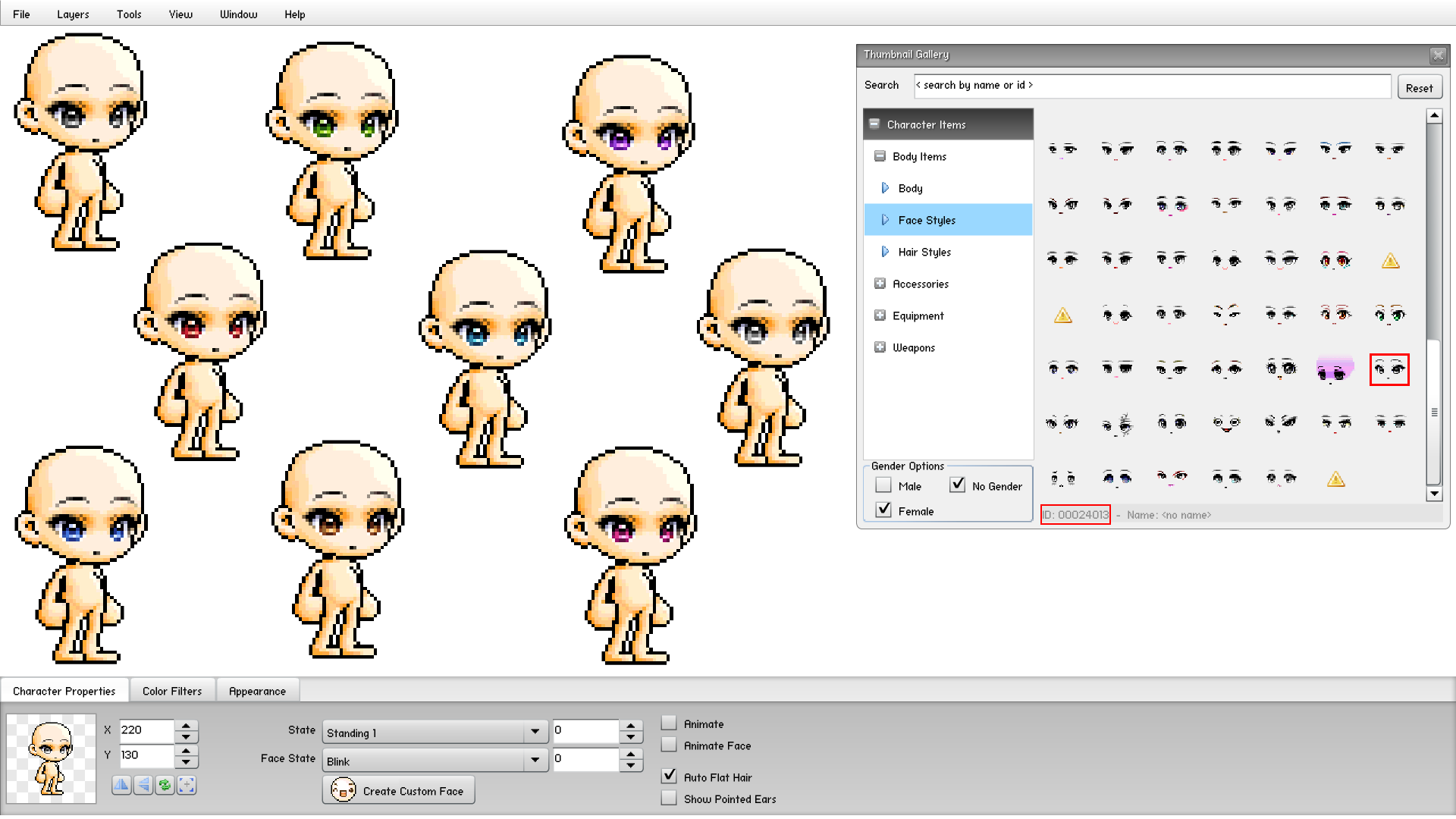Open the Face State dropdown showing Blink
The height and width of the screenshot is (819, 1456).
tap(435, 761)
